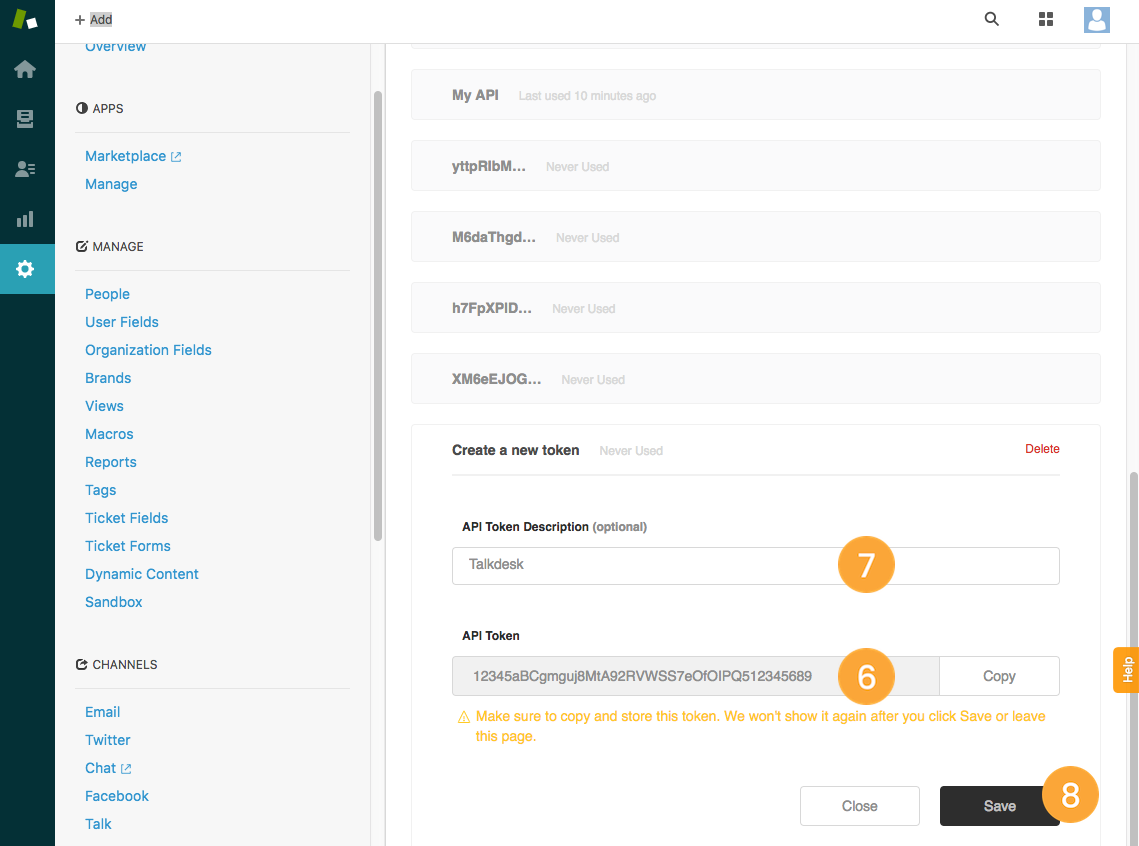
Task: Click the left sidebar scrollbar
Action: 377,315
